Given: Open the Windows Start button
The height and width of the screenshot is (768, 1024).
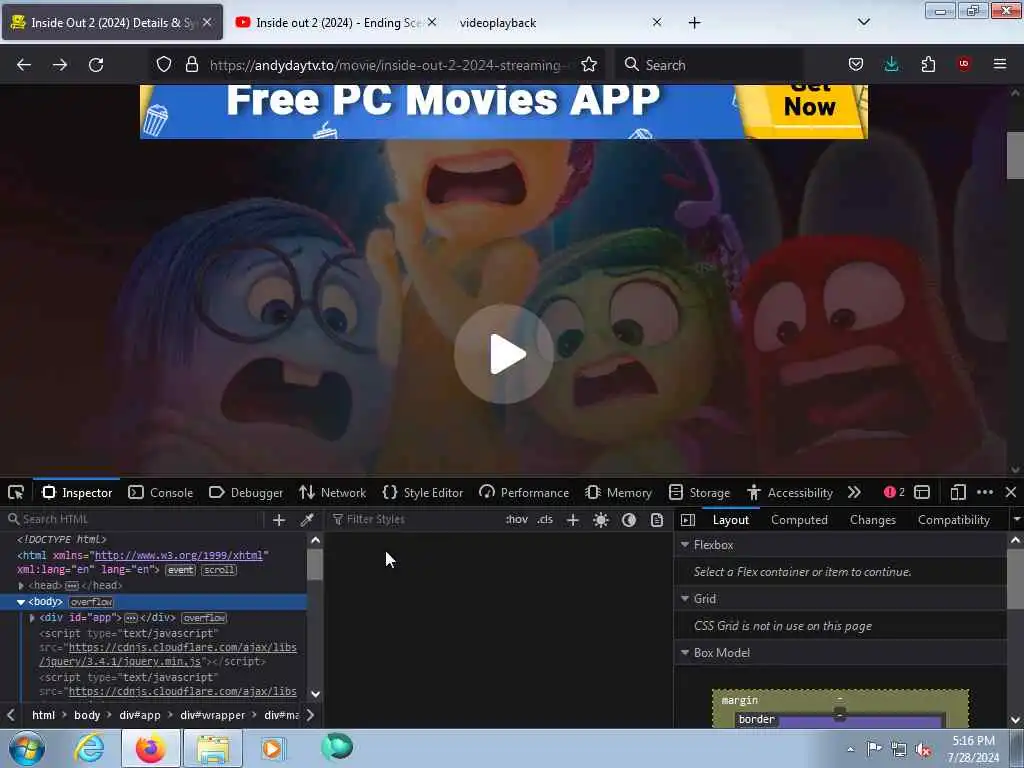Looking at the screenshot, I should 26,748.
